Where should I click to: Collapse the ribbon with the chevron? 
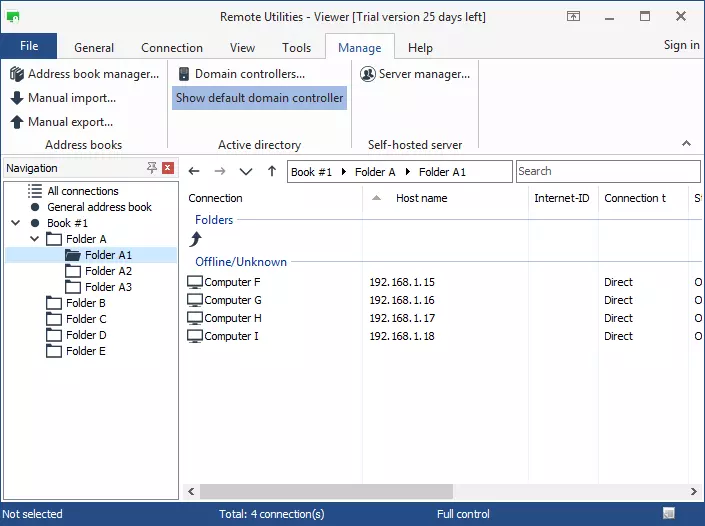686,144
